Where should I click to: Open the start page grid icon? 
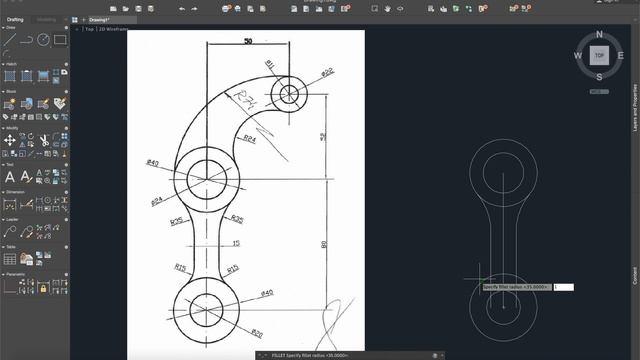(75, 20)
